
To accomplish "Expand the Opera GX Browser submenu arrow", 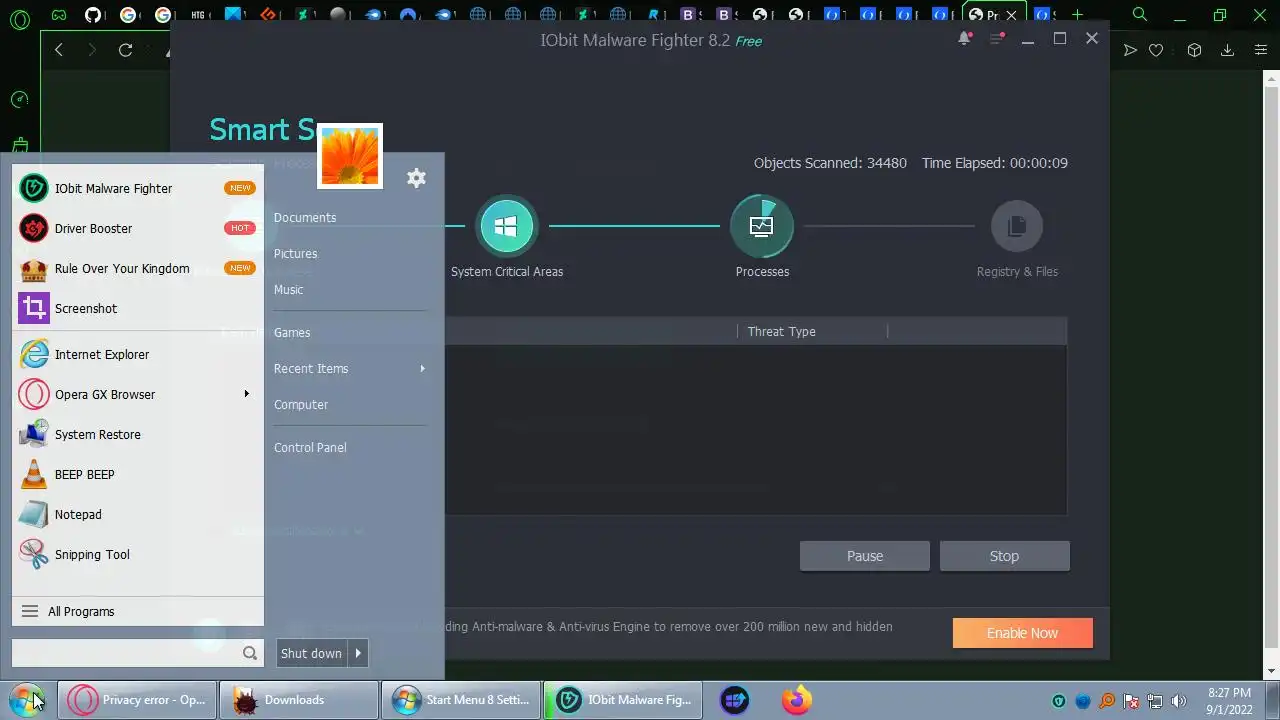I will pyautogui.click(x=246, y=394).
